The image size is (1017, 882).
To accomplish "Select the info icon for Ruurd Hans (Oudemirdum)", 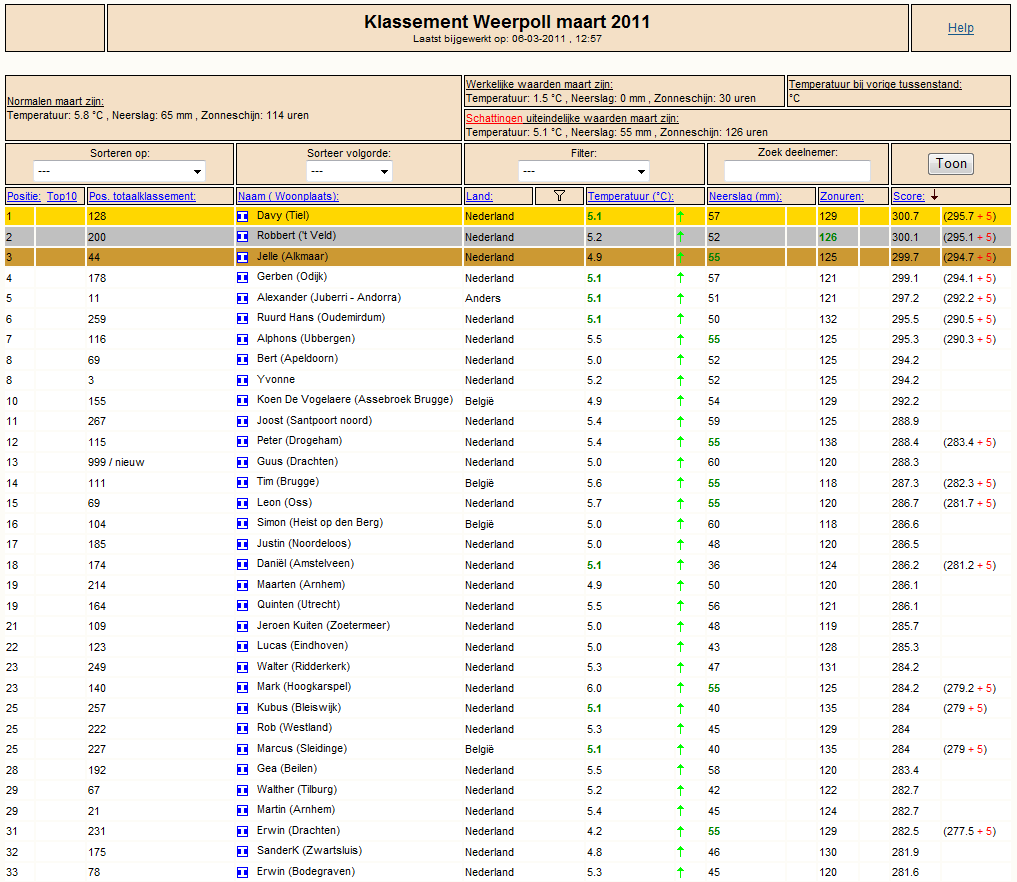I will (x=243, y=318).
